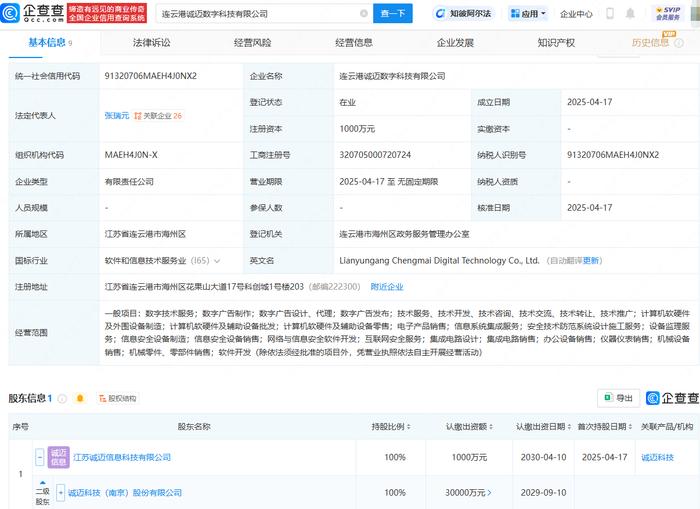The image size is (700, 509).
Task: Click the English name Lianyungang Chengmai text
Action: (x=439, y=261)
